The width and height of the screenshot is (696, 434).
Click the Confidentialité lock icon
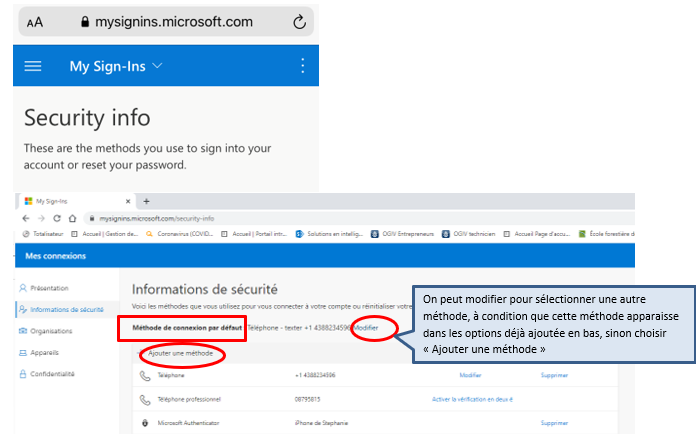tap(23, 374)
